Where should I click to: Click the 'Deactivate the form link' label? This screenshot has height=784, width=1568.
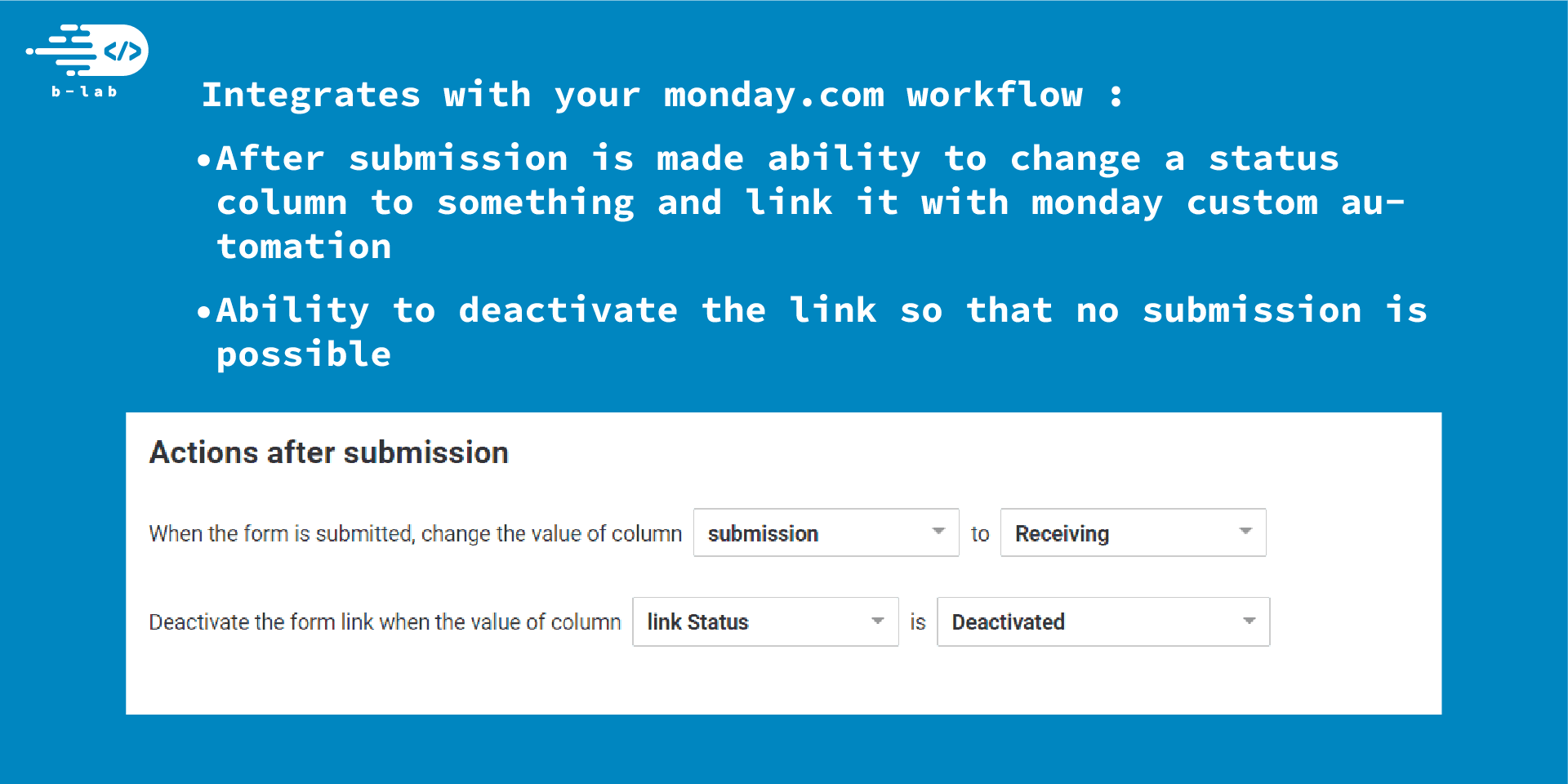(385, 622)
